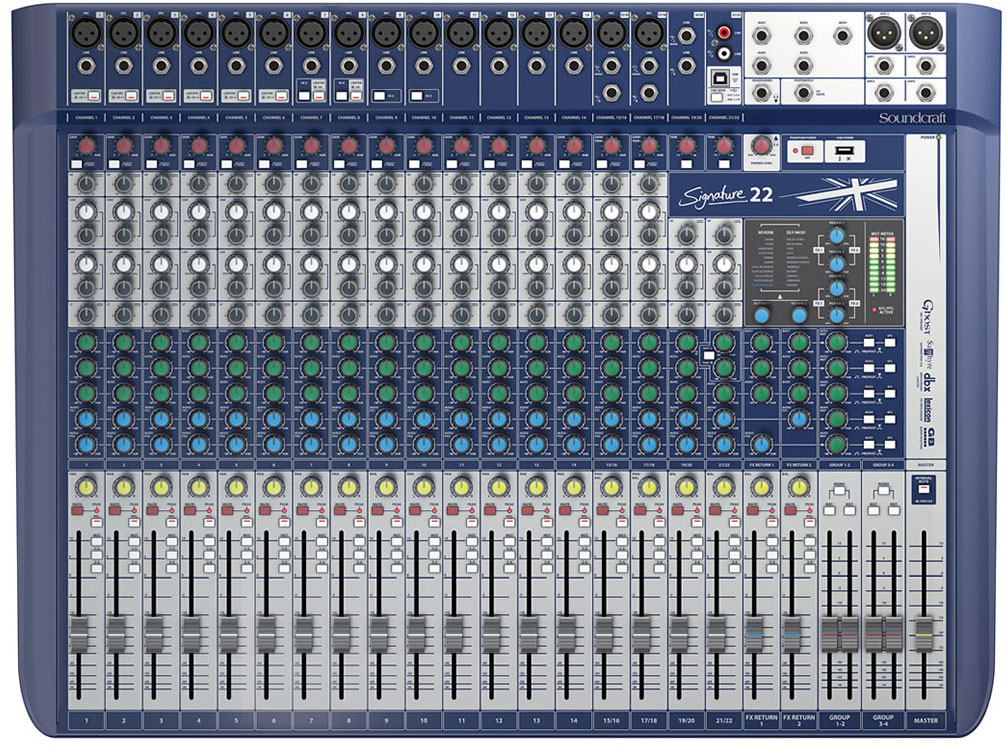Viewport: 1006px width, 750px height.
Task: Click the headphones output jack
Action: click(x=764, y=92)
